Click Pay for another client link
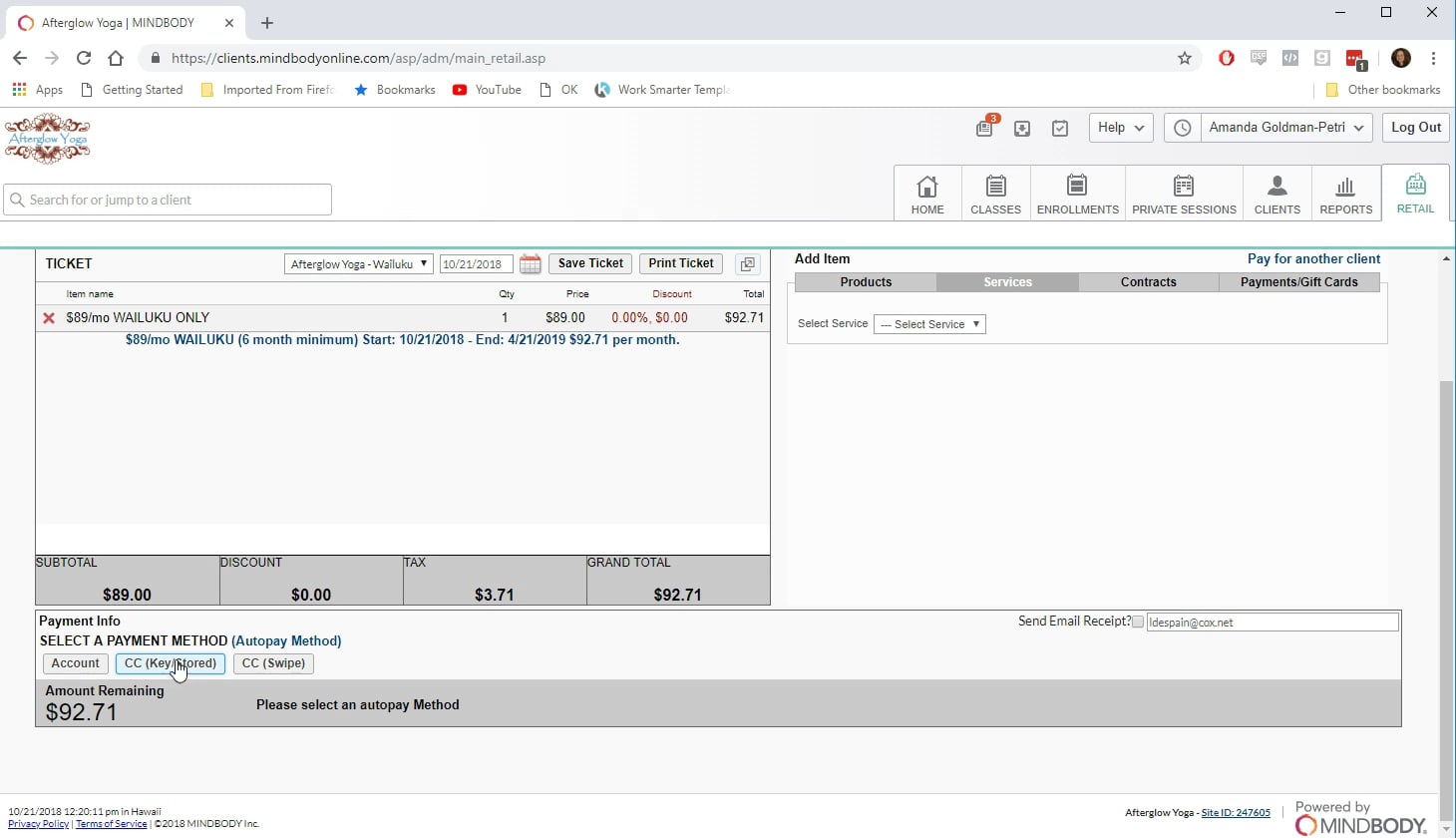The width and height of the screenshot is (1456, 838). pos(1313,258)
